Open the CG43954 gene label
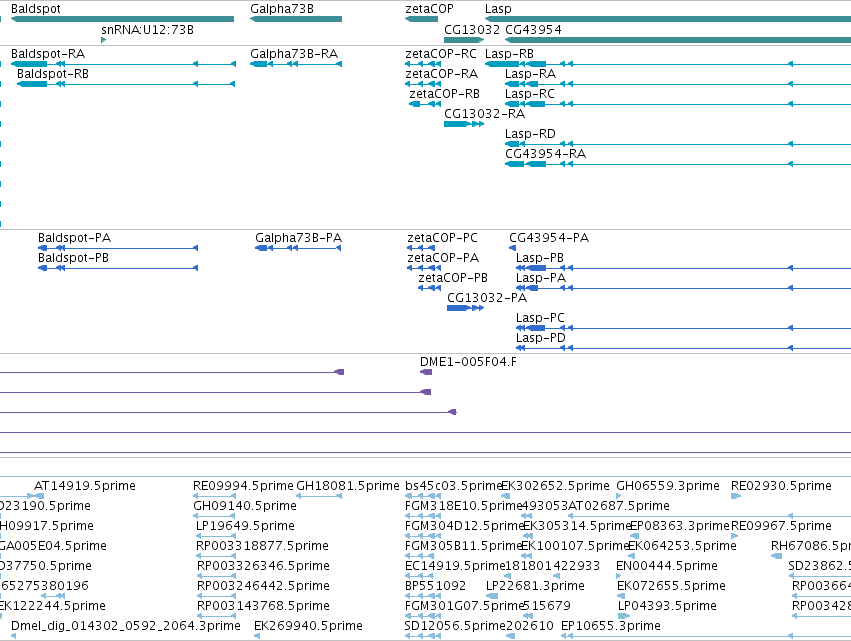The width and height of the screenshot is (851, 641). tap(534, 29)
